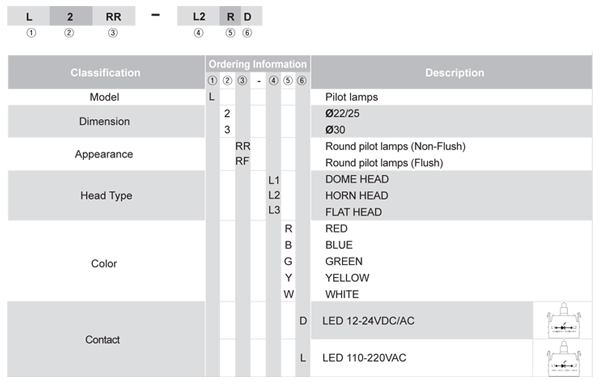The image size is (600, 386).
Task: Click the Head Type classification cell
Action: (106, 195)
